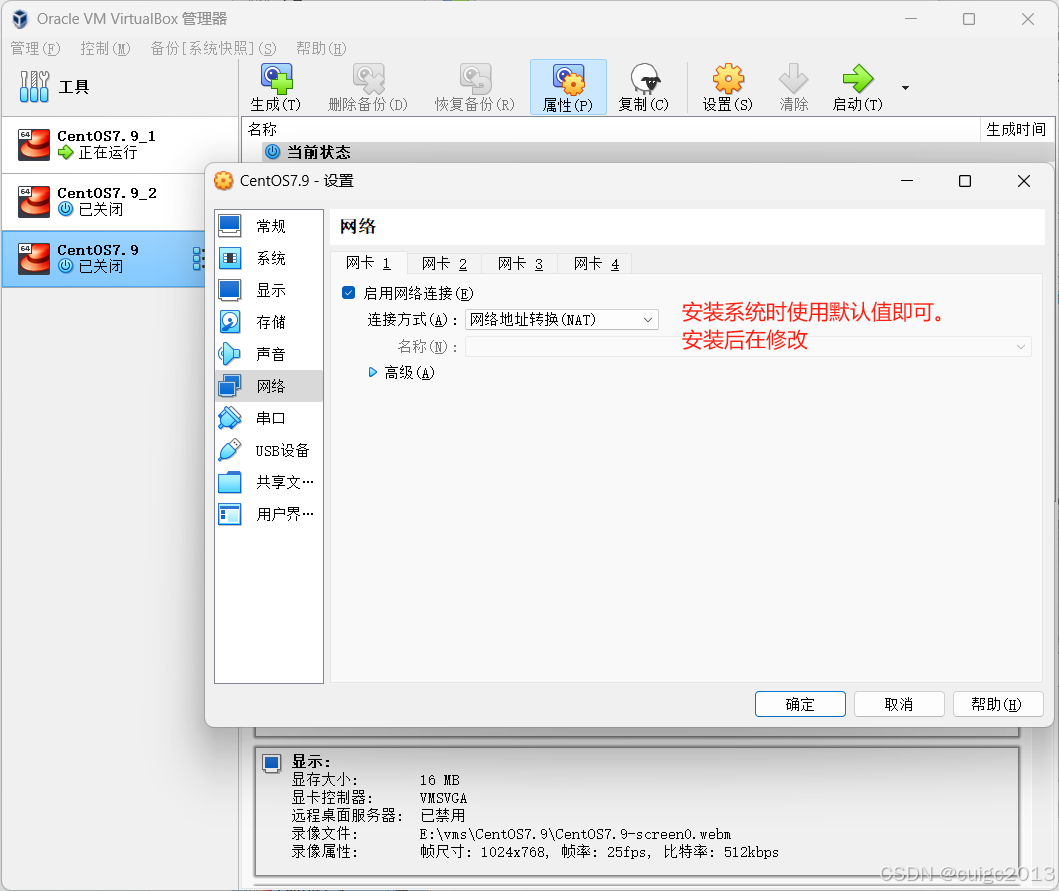The height and width of the screenshot is (891, 1059).
Task: Click the 确定 button
Action: [x=800, y=704]
